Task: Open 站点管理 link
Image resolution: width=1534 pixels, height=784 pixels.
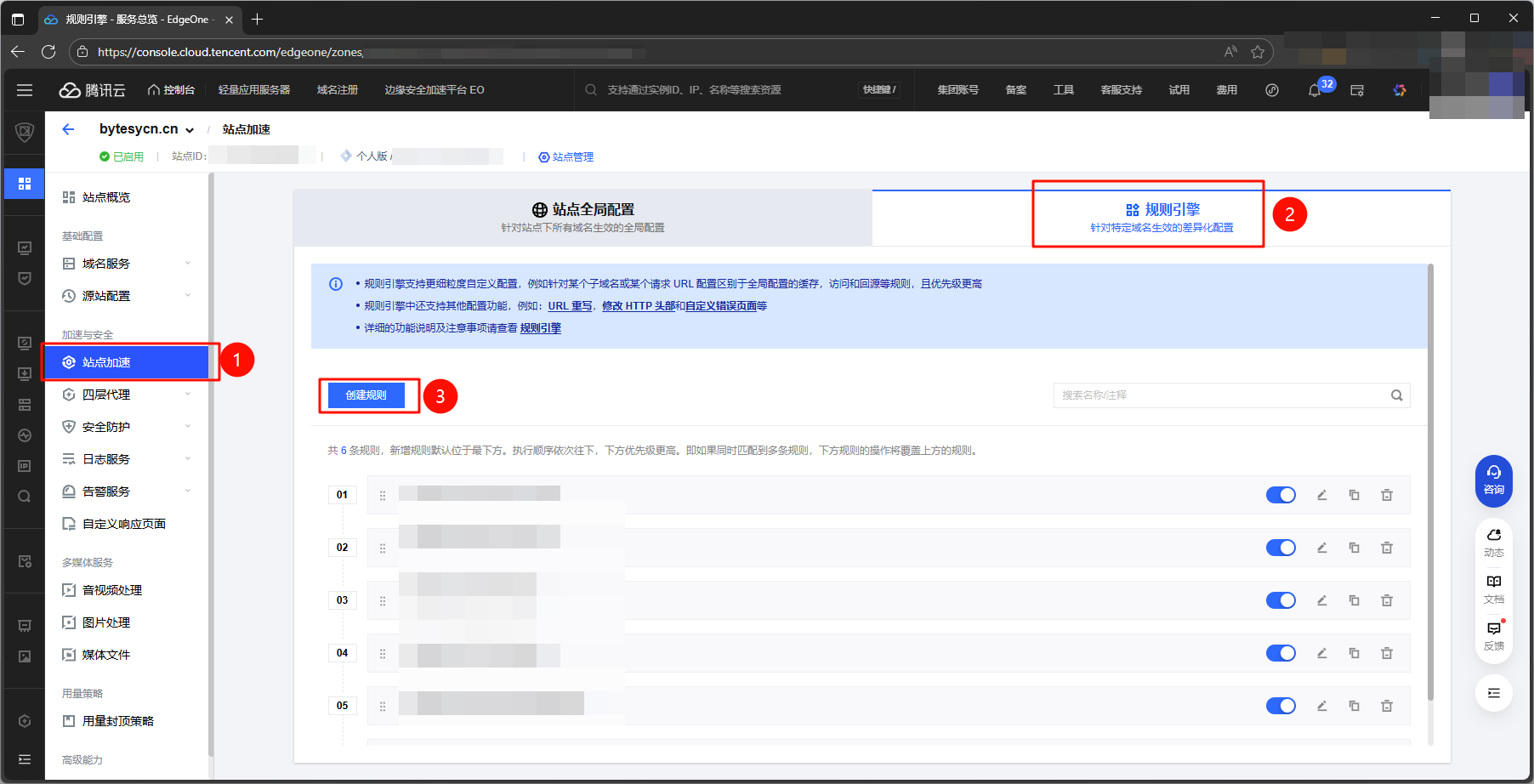Action: 566,157
